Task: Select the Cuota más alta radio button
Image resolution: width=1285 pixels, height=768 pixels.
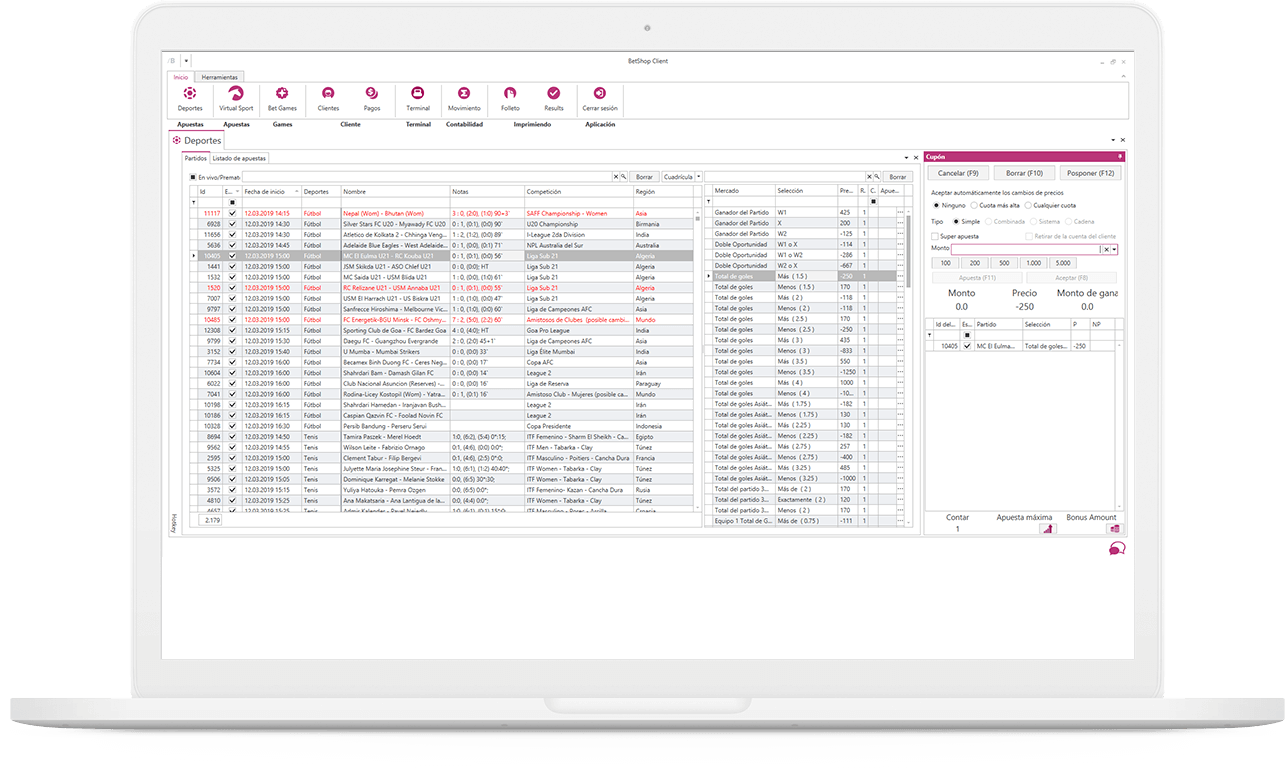Action: [x=974, y=206]
